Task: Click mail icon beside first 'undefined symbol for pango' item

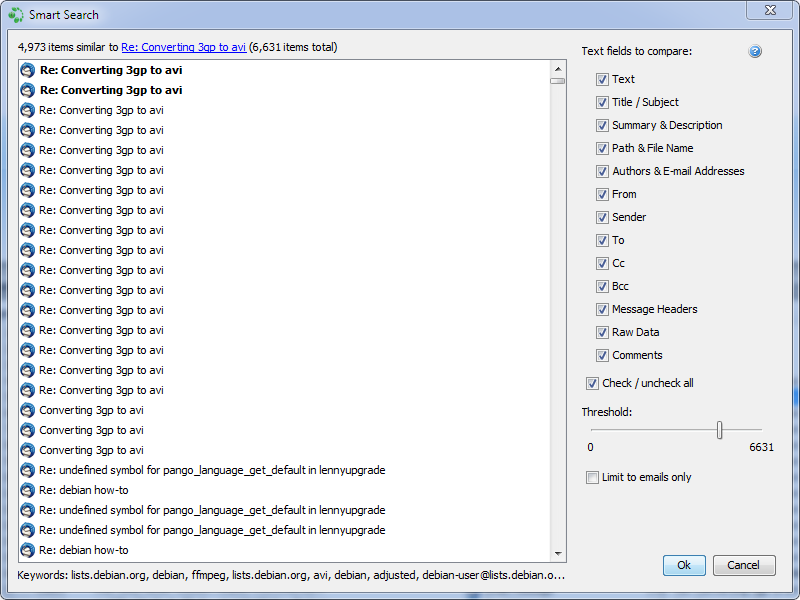Action: pos(28,470)
